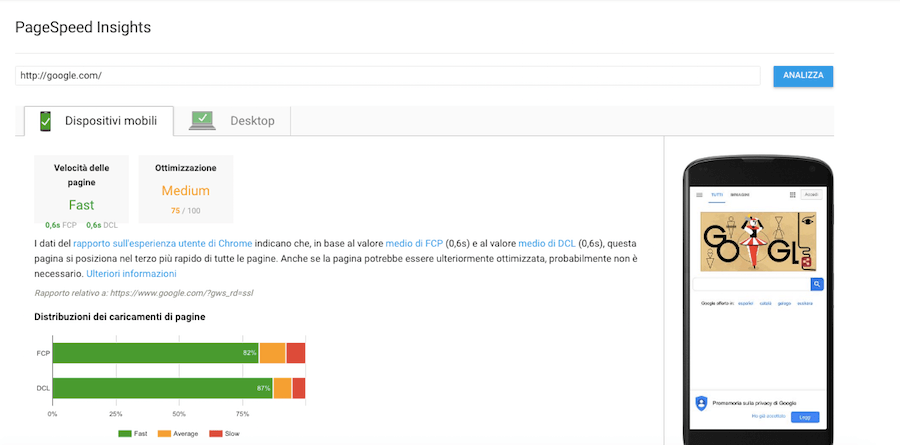Click the laptop icon on the Desktop tab

203,121
